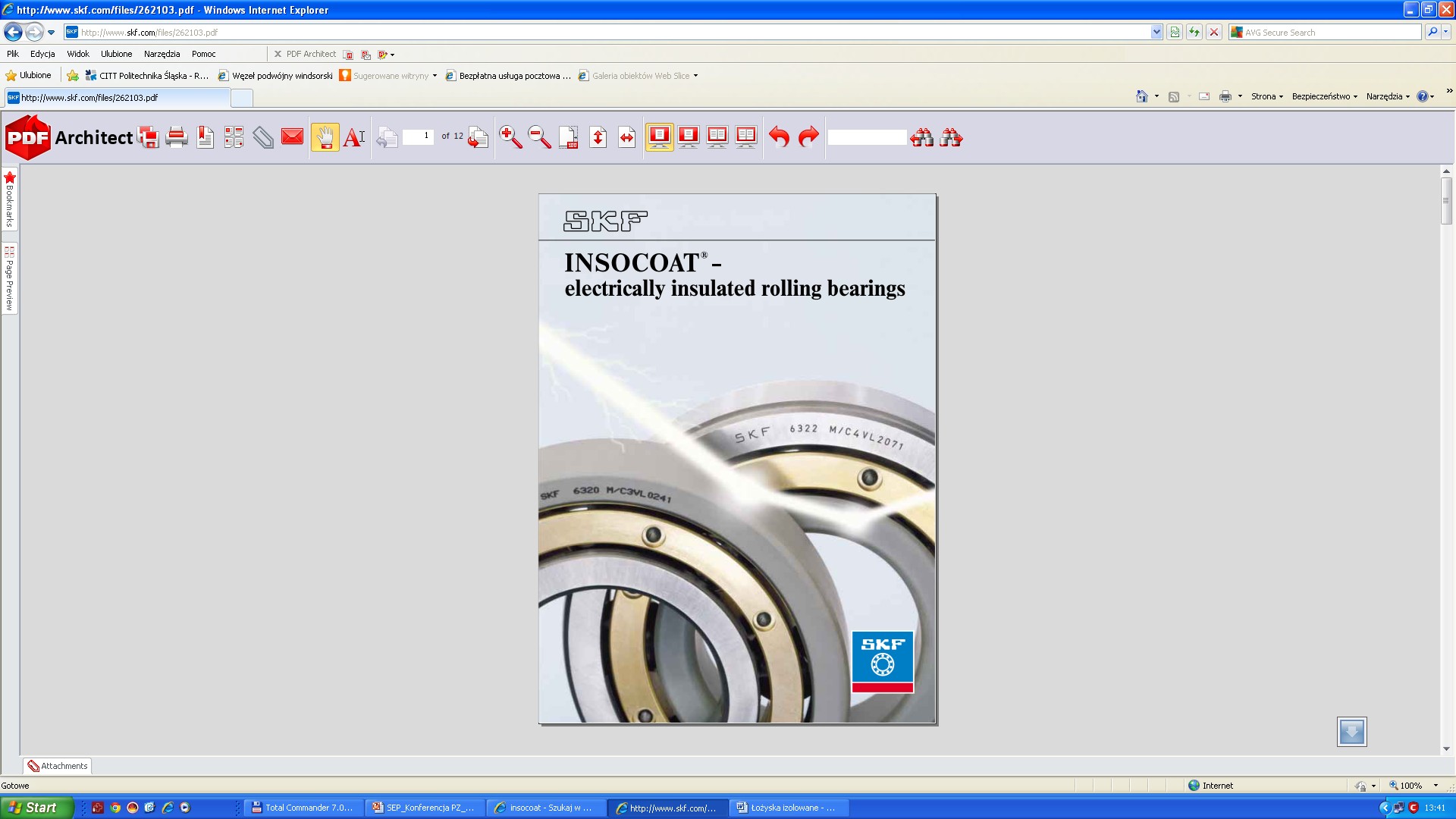This screenshot has height=819, width=1456.
Task: Expand the command bar Narzędzia dropdown
Action: (1388, 96)
